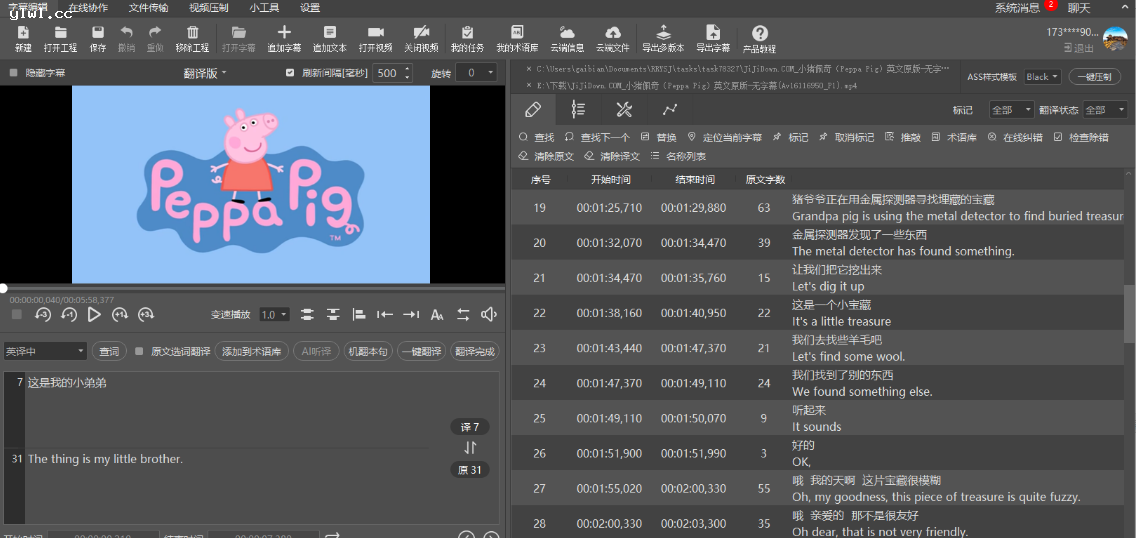Click the volume speaker icon
This screenshot has height=538, width=1136.
(x=489, y=314)
